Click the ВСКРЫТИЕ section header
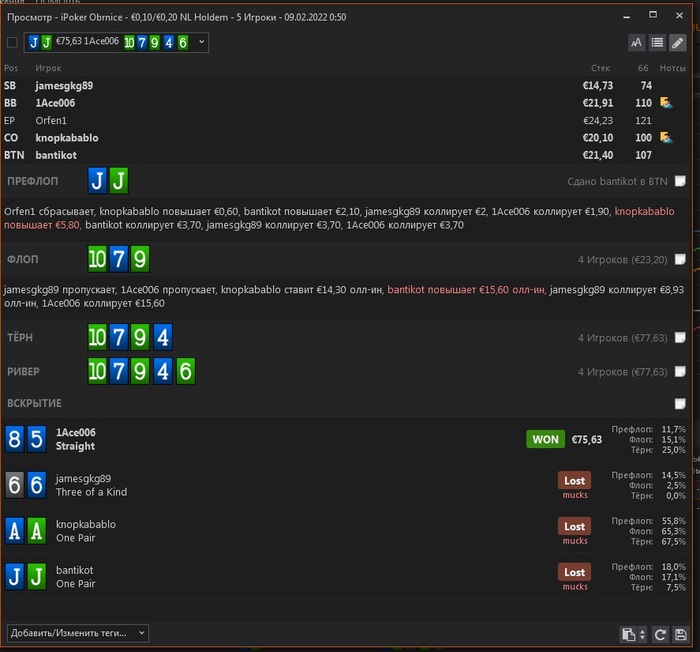Viewport: 700px width, 652px height. (34, 403)
